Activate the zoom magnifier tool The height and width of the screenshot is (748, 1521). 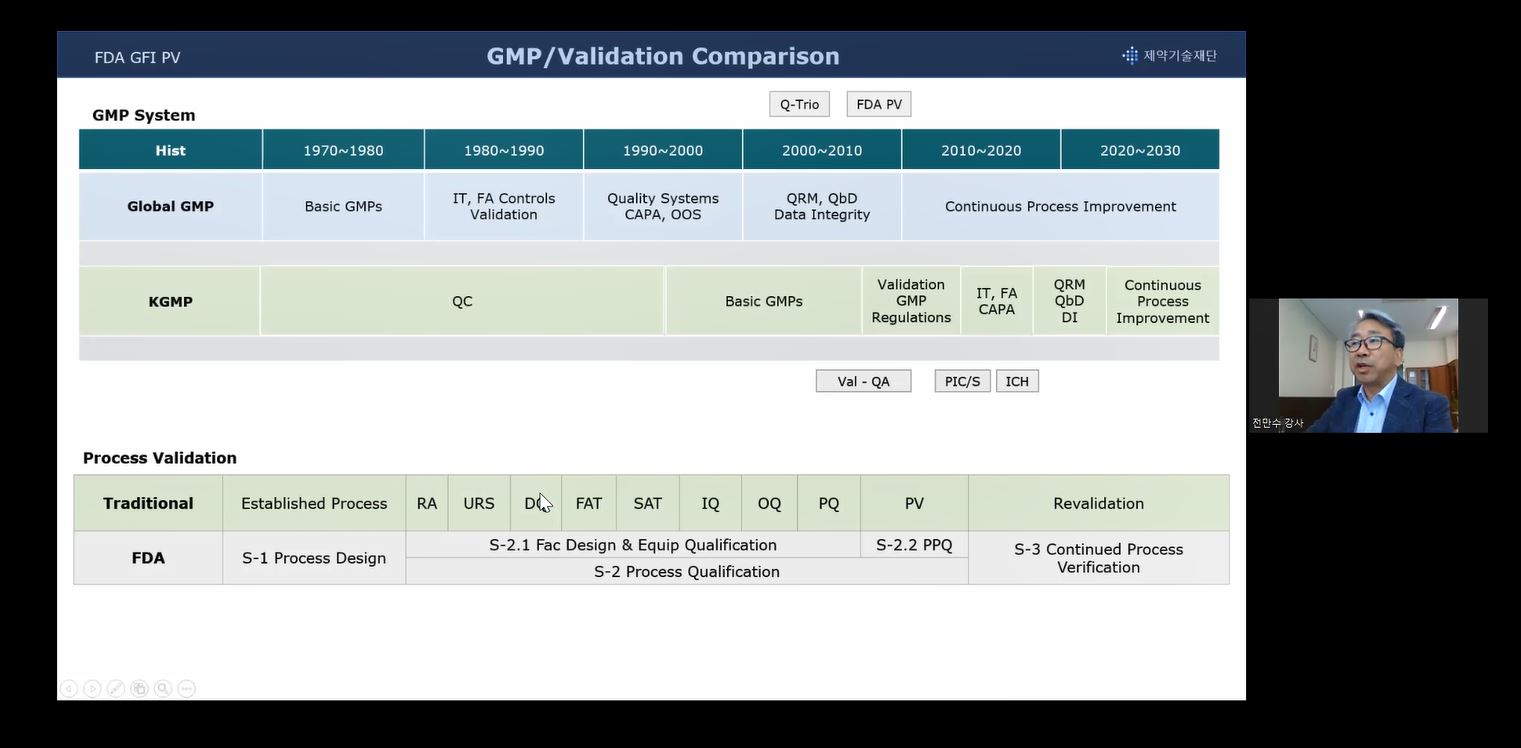point(163,688)
